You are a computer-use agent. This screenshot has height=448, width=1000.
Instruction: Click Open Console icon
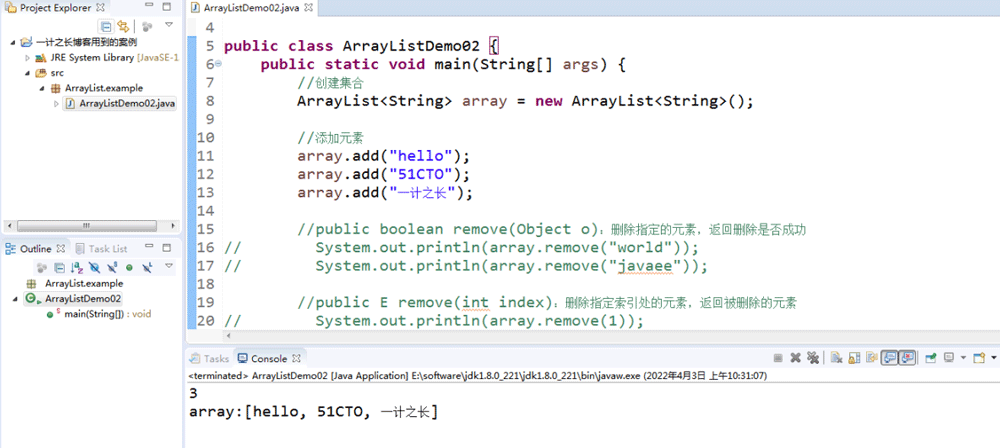(979, 358)
